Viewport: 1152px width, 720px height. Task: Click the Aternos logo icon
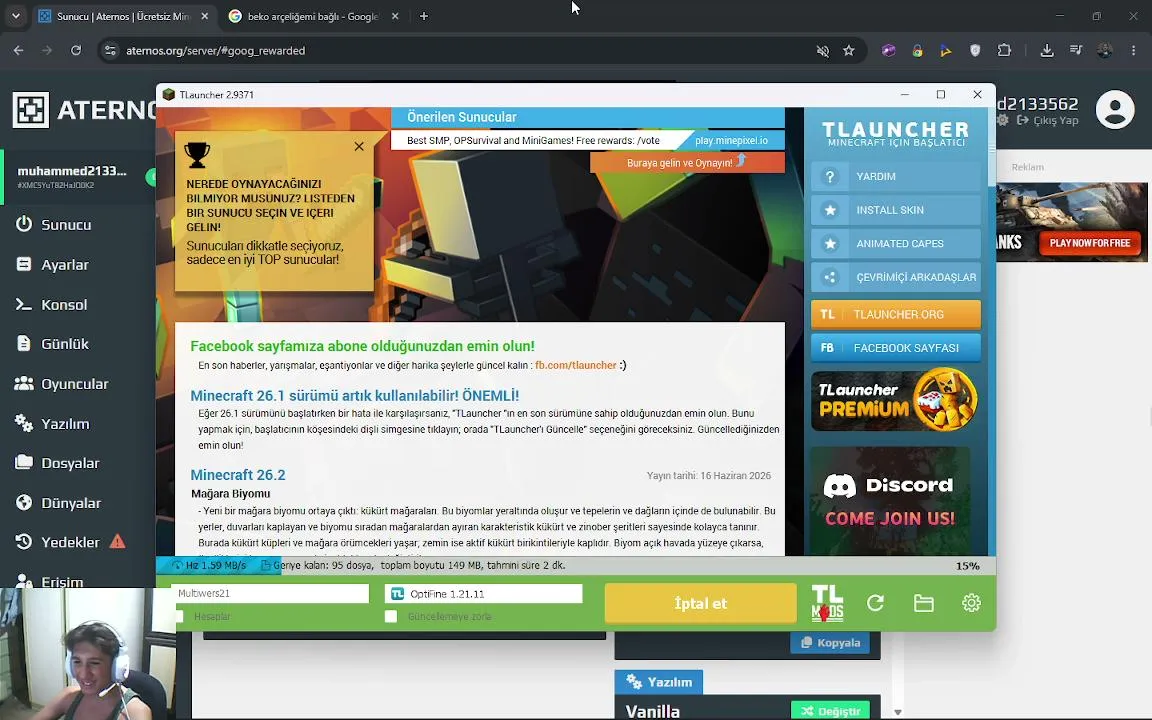[x=31, y=110]
